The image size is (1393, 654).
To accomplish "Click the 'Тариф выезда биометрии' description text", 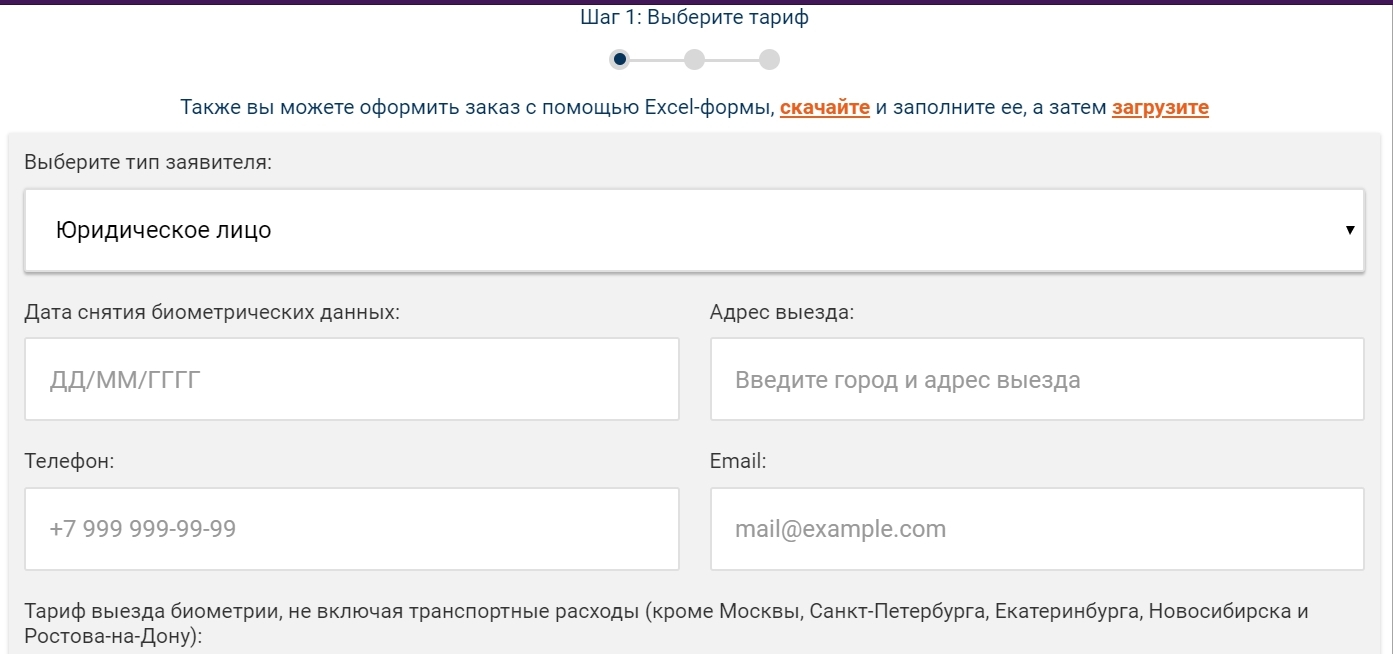I will 667,623.
